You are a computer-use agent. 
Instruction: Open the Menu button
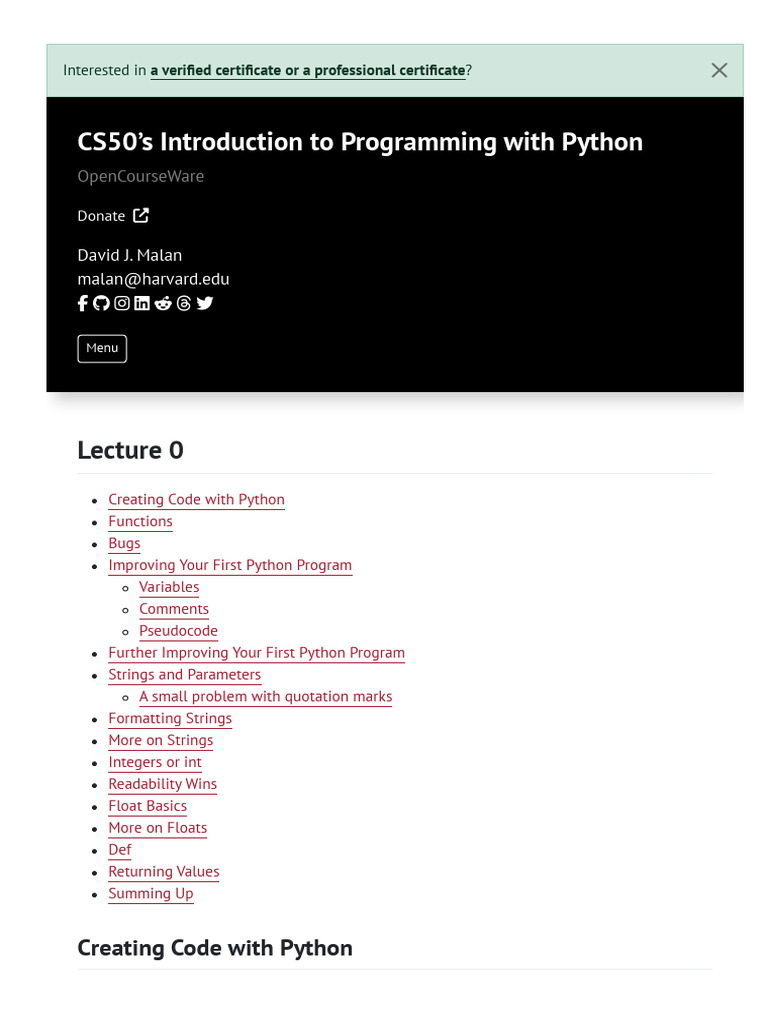pos(102,348)
